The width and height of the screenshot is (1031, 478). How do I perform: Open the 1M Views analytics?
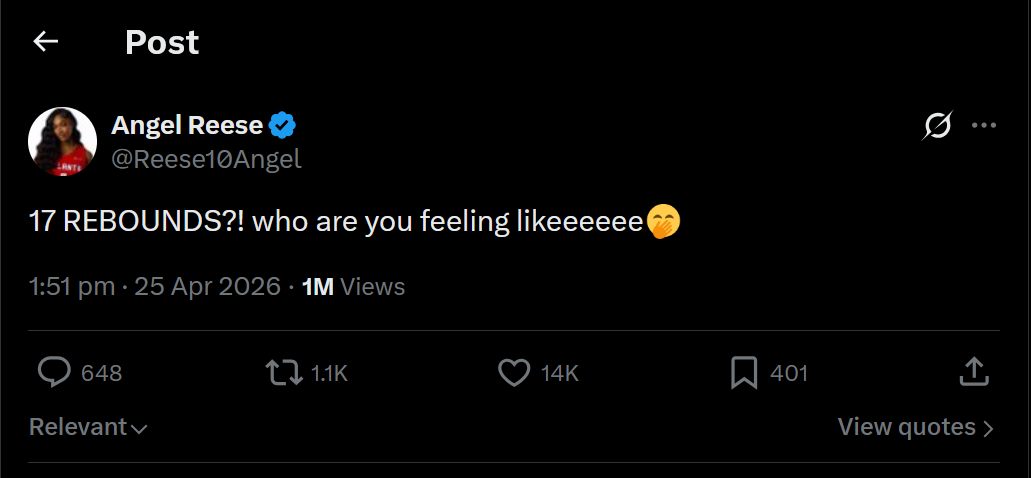[x=353, y=287]
